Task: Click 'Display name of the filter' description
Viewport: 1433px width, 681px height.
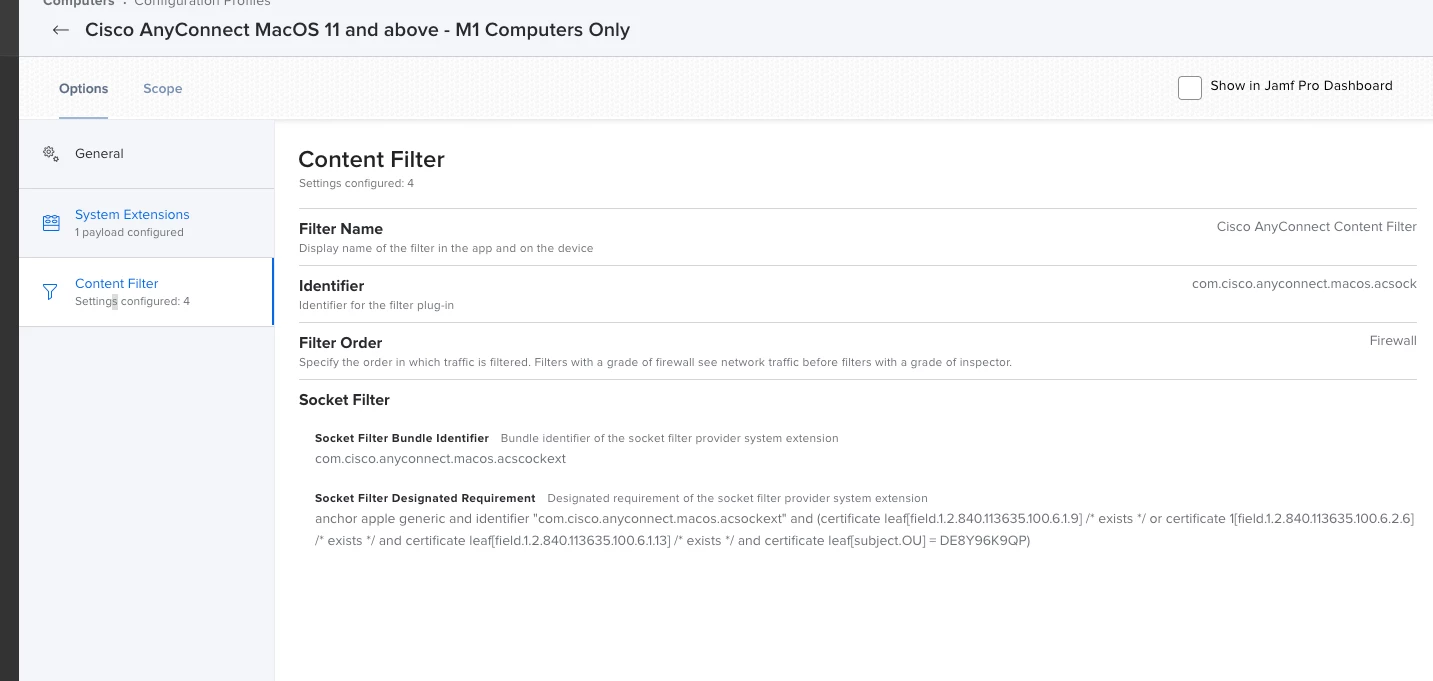Action: pos(446,248)
